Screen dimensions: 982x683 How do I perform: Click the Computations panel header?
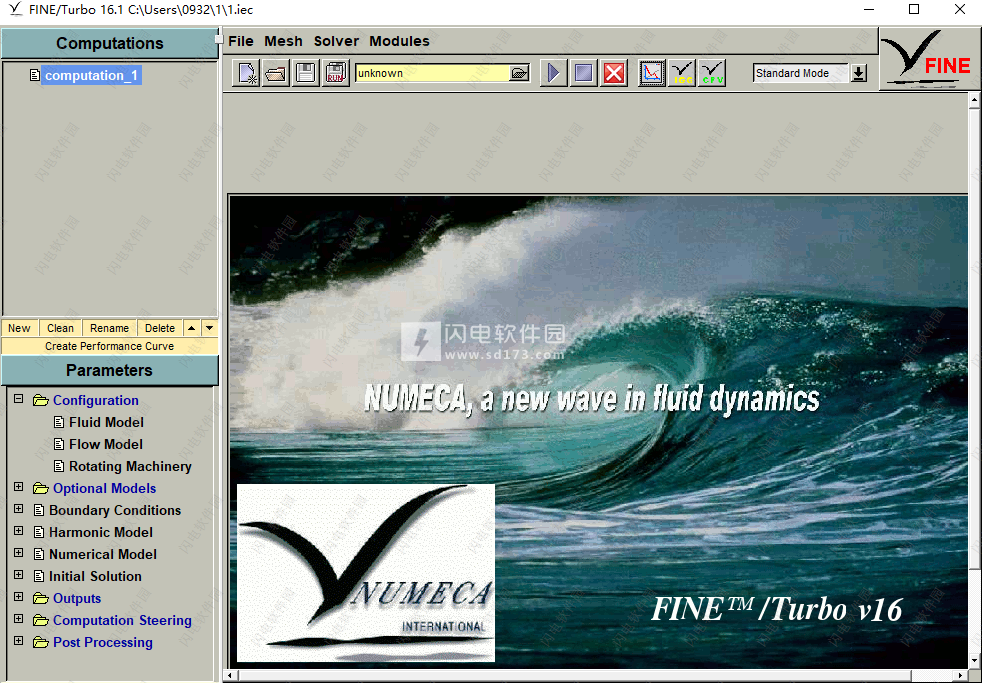(110, 43)
